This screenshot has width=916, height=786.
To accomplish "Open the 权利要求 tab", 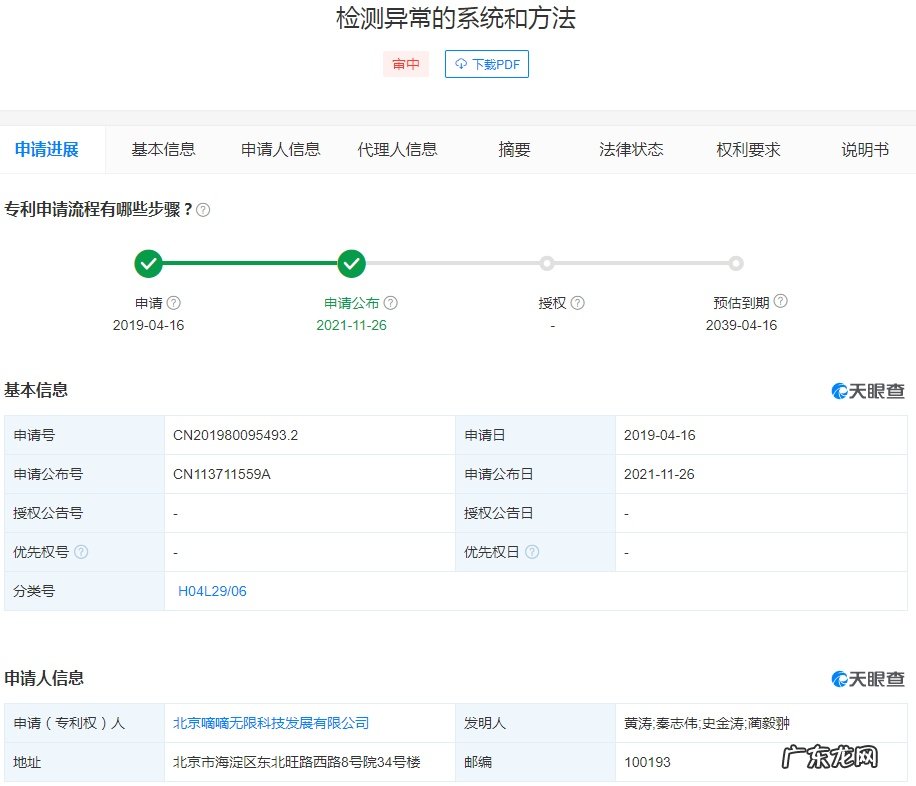I will (746, 148).
